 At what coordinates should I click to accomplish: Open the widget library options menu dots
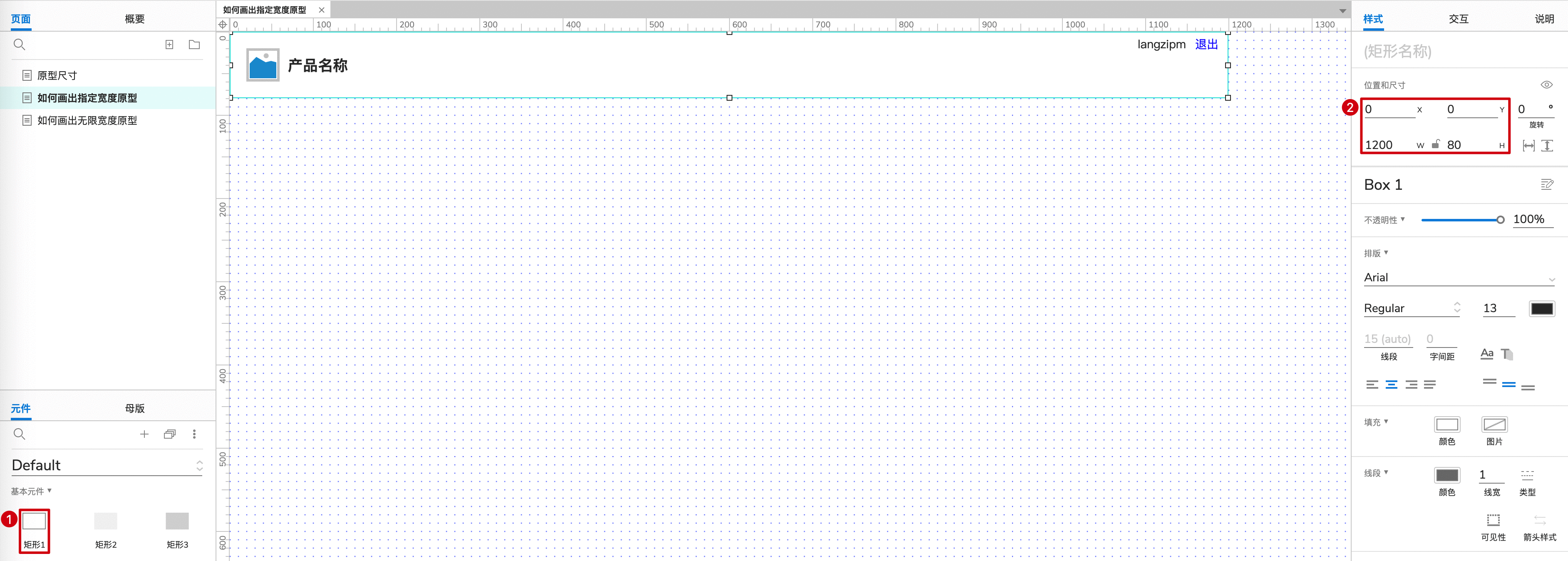pos(194,434)
